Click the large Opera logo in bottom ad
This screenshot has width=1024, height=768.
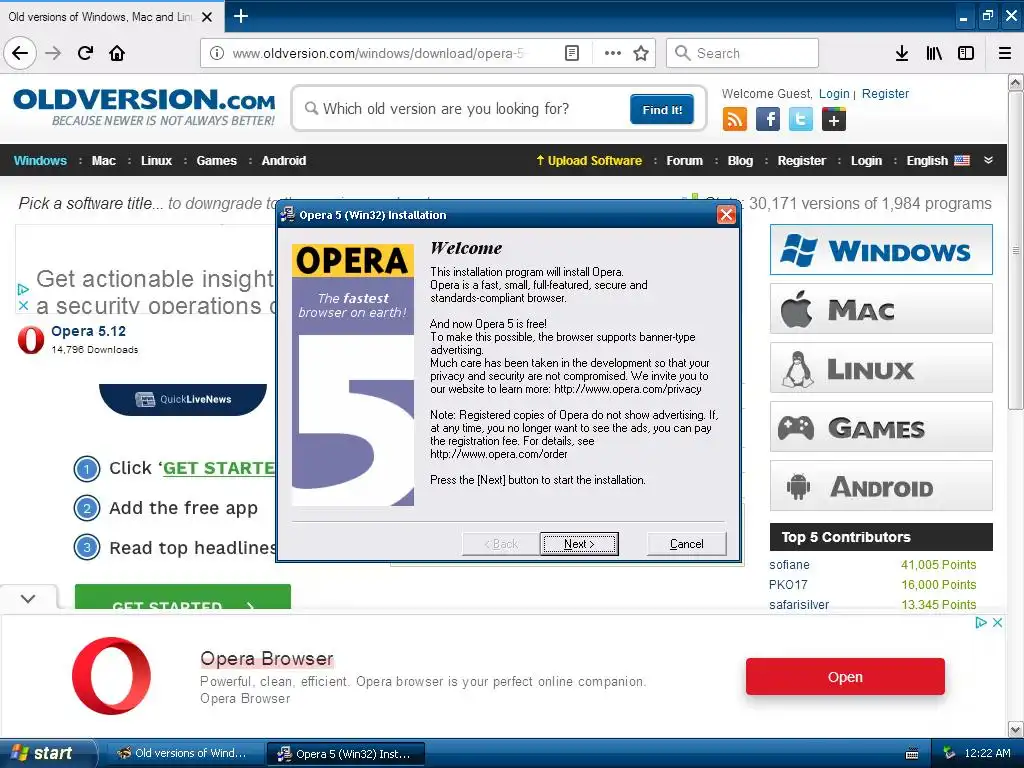111,676
